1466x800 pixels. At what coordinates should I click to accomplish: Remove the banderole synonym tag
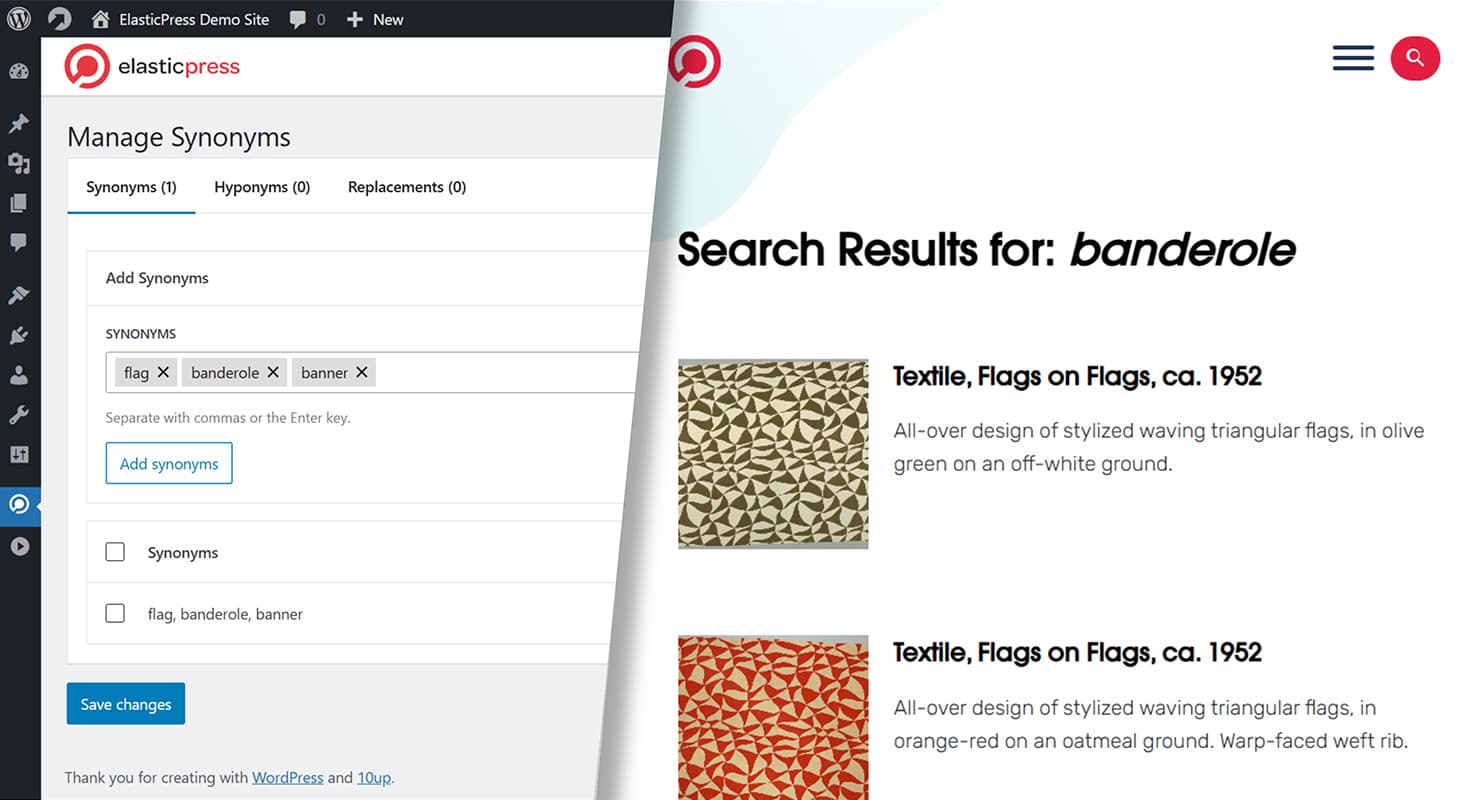(x=273, y=372)
